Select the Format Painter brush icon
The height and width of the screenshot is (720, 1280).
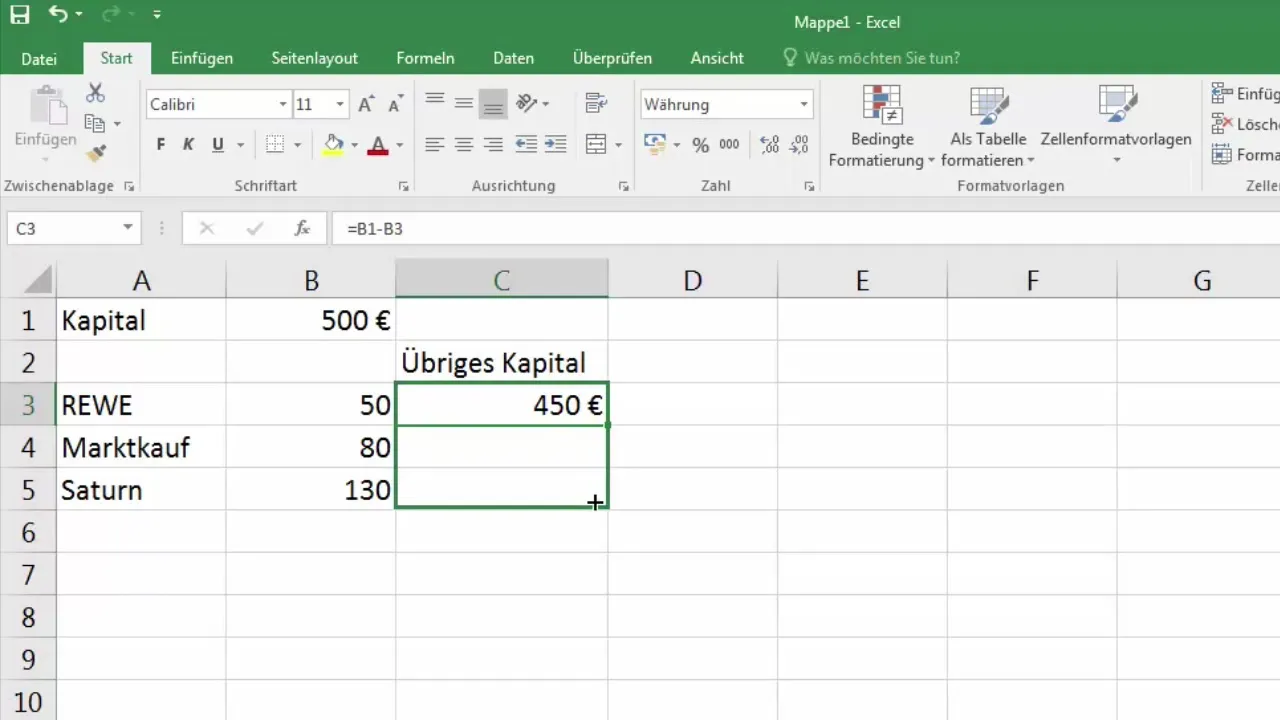(x=96, y=153)
